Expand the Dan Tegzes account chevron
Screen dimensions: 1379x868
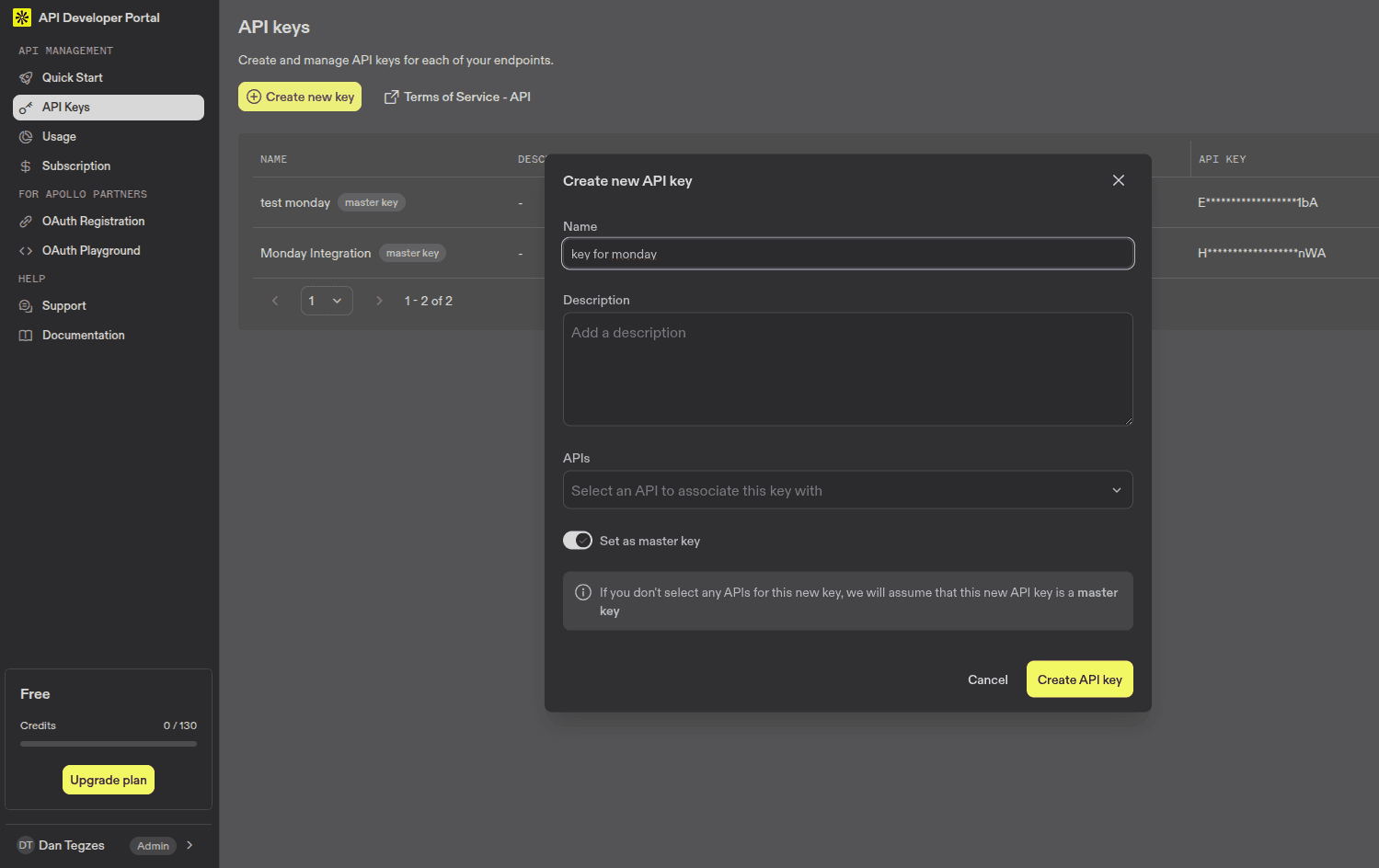pyautogui.click(x=189, y=845)
